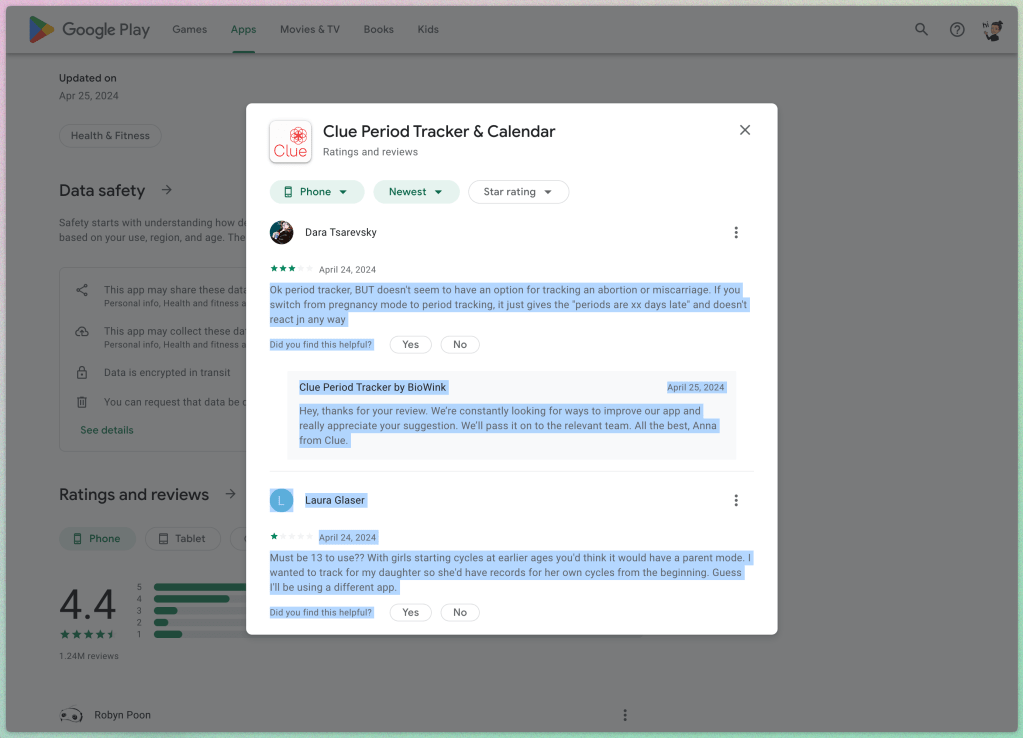Image resolution: width=1023 pixels, height=738 pixels.
Task: Open options menu for Laura Glaser's review
Action: (x=736, y=501)
